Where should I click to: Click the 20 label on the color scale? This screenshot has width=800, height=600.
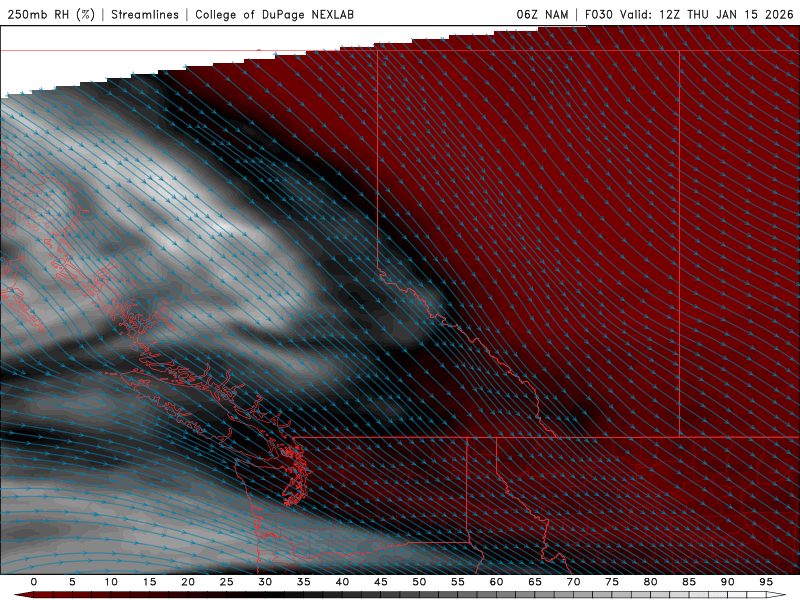click(x=188, y=582)
